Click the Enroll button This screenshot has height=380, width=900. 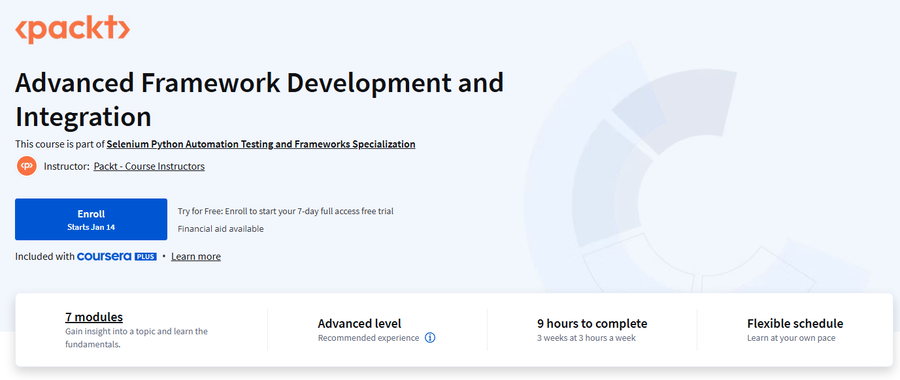click(x=91, y=219)
